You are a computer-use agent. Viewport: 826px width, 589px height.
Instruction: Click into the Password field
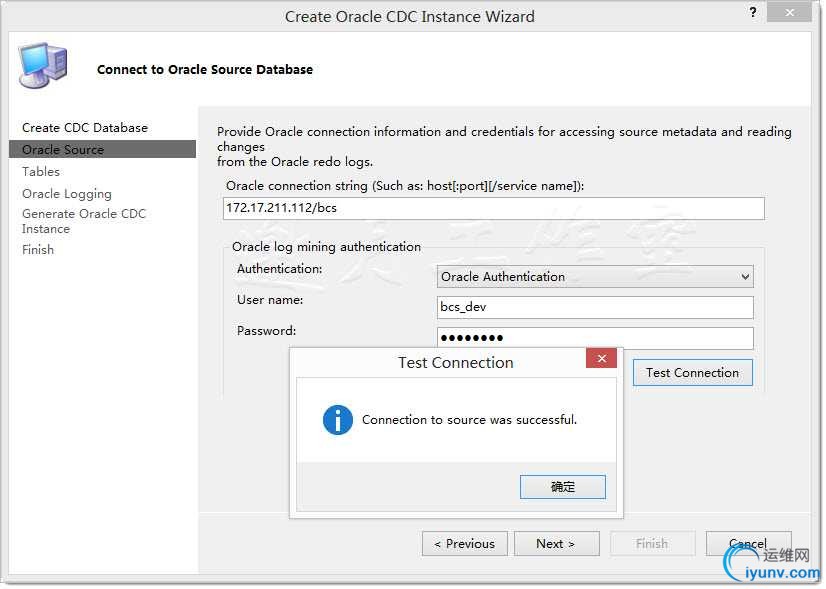[595, 338]
